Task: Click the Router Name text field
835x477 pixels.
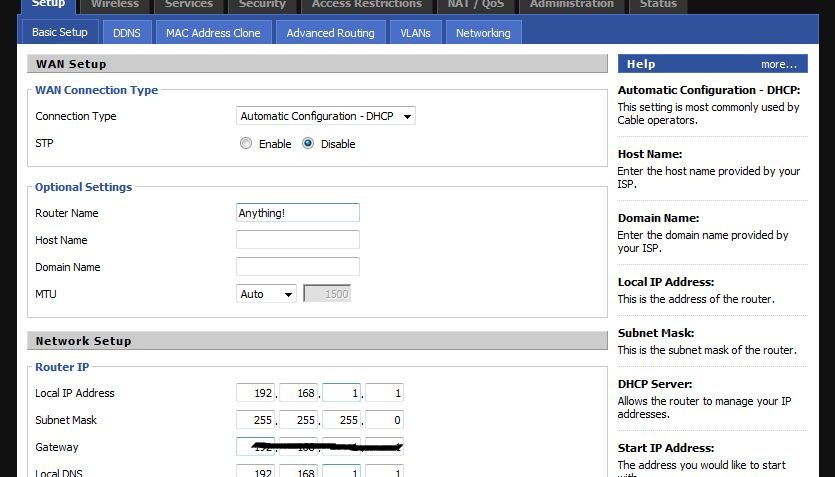Action: coord(297,213)
